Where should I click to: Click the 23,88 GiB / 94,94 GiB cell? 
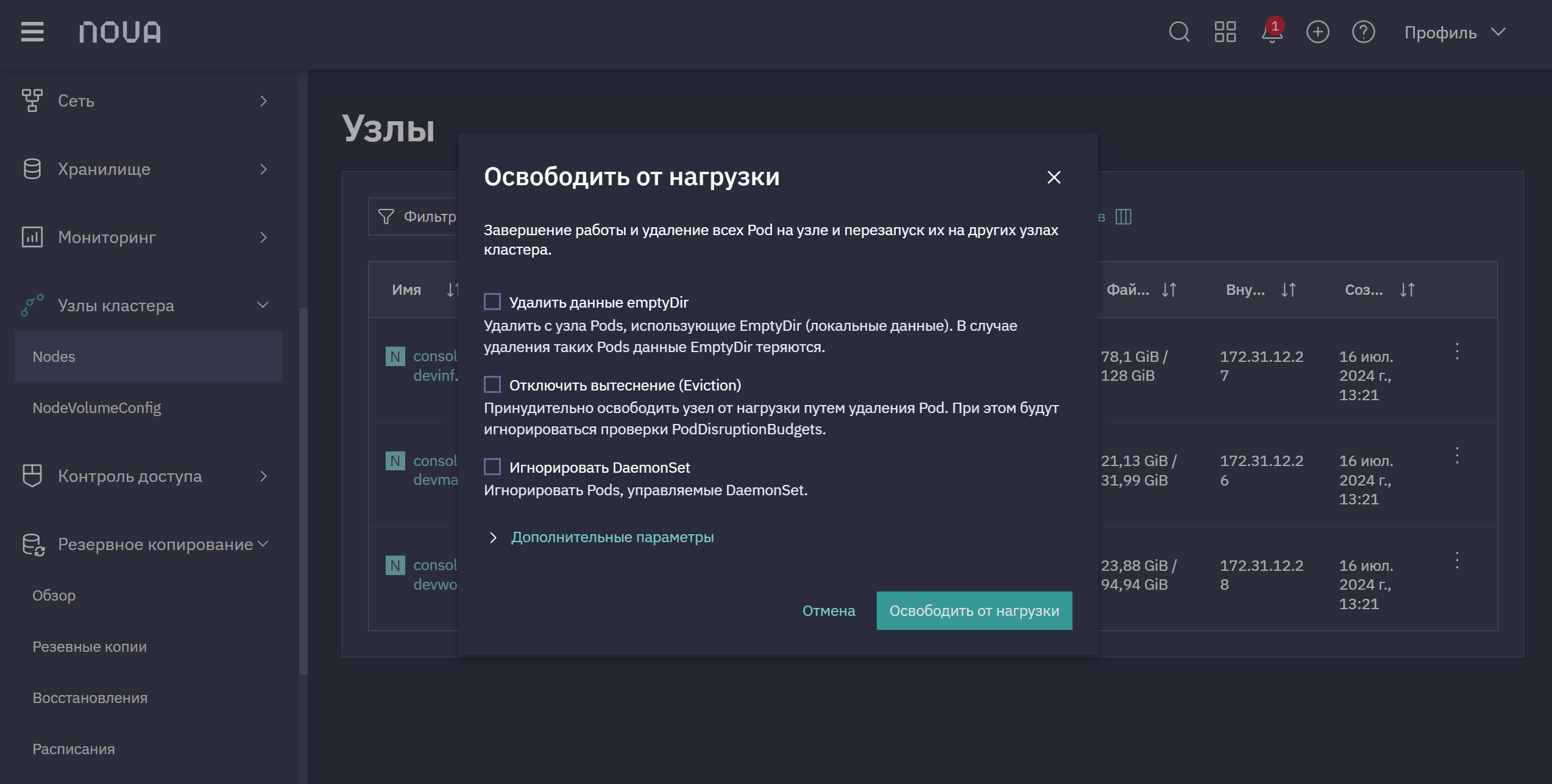click(1139, 574)
